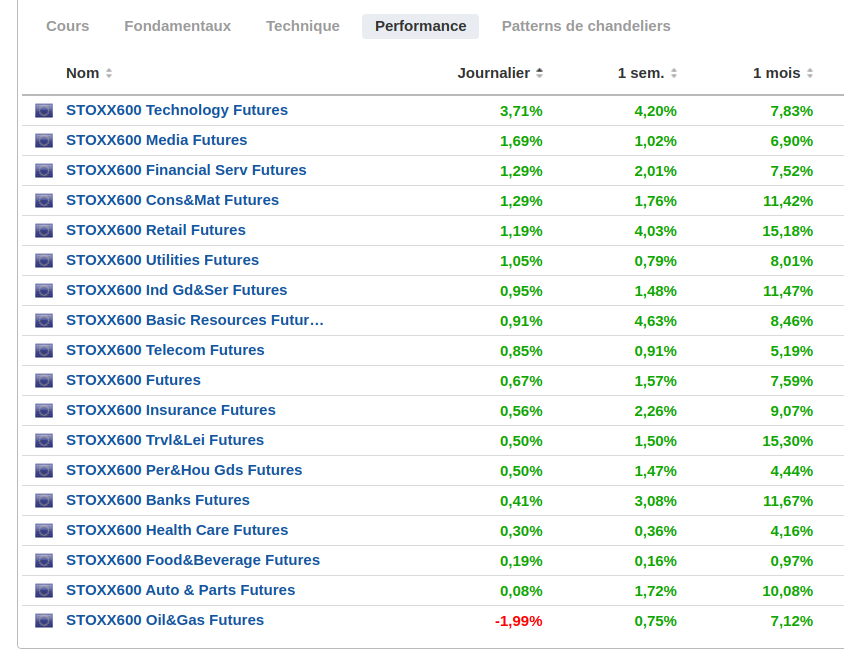Click the flag icon beside STOXX600 Oil&Gas Futures
The image size is (844, 666).
pyautogui.click(x=44, y=621)
